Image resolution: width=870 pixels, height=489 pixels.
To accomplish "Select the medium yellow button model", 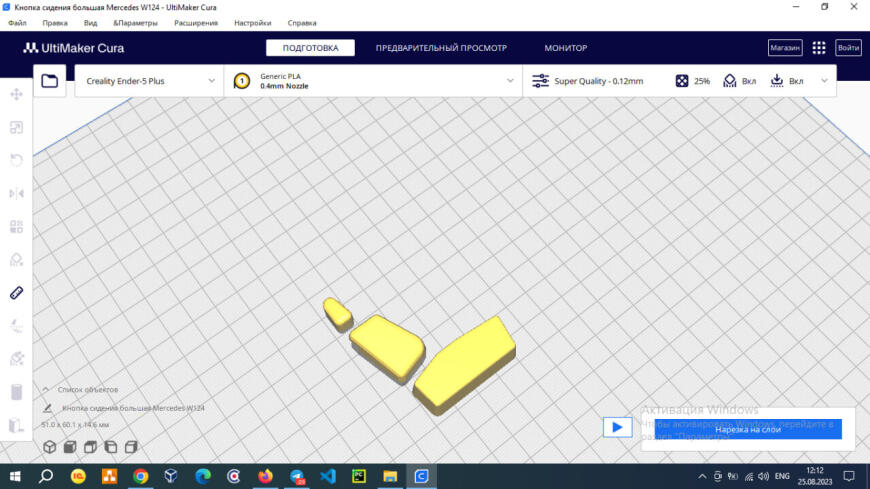I will pyautogui.click(x=387, y=349).
